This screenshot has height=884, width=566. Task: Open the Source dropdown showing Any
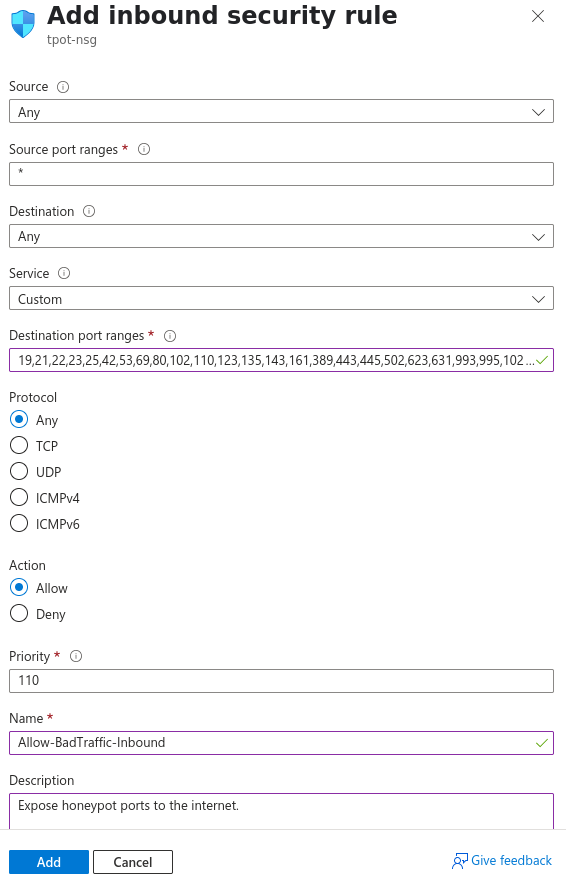point(281,112)
